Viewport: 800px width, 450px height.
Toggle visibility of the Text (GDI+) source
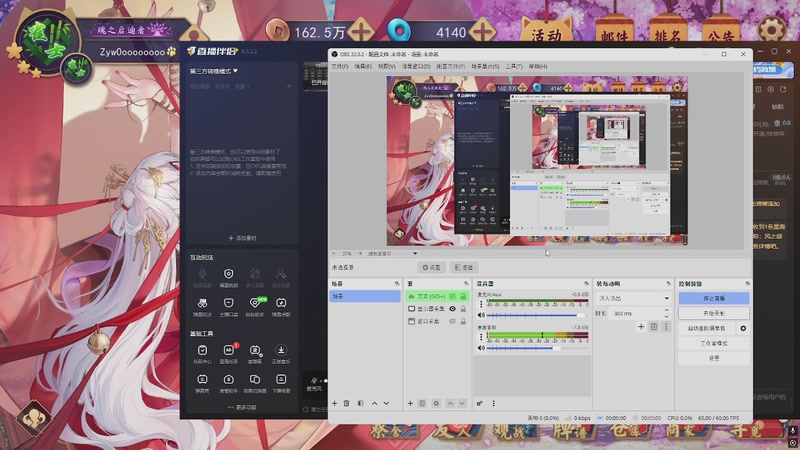click(x=452, y=296)
